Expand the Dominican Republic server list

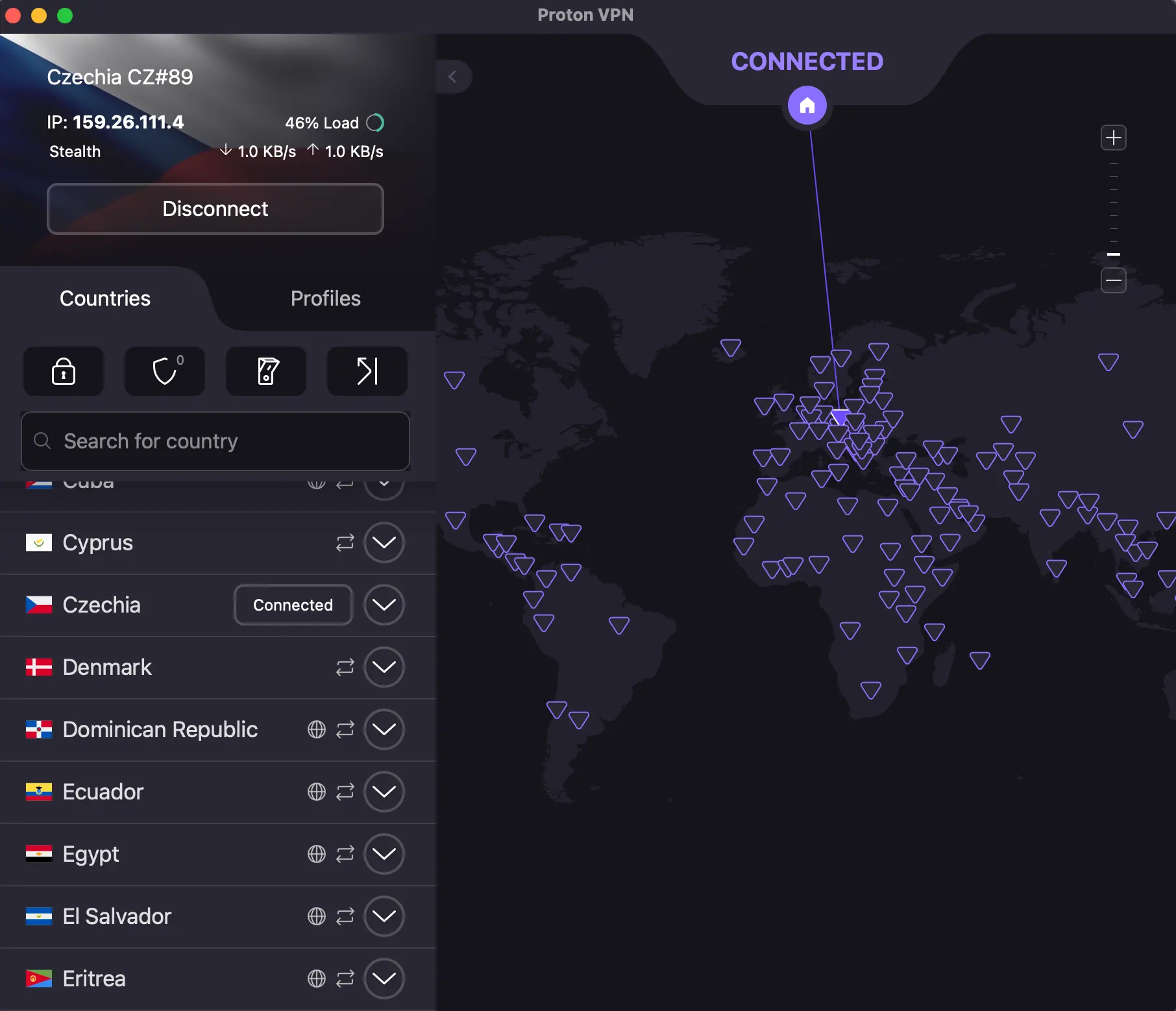point(384,729)
